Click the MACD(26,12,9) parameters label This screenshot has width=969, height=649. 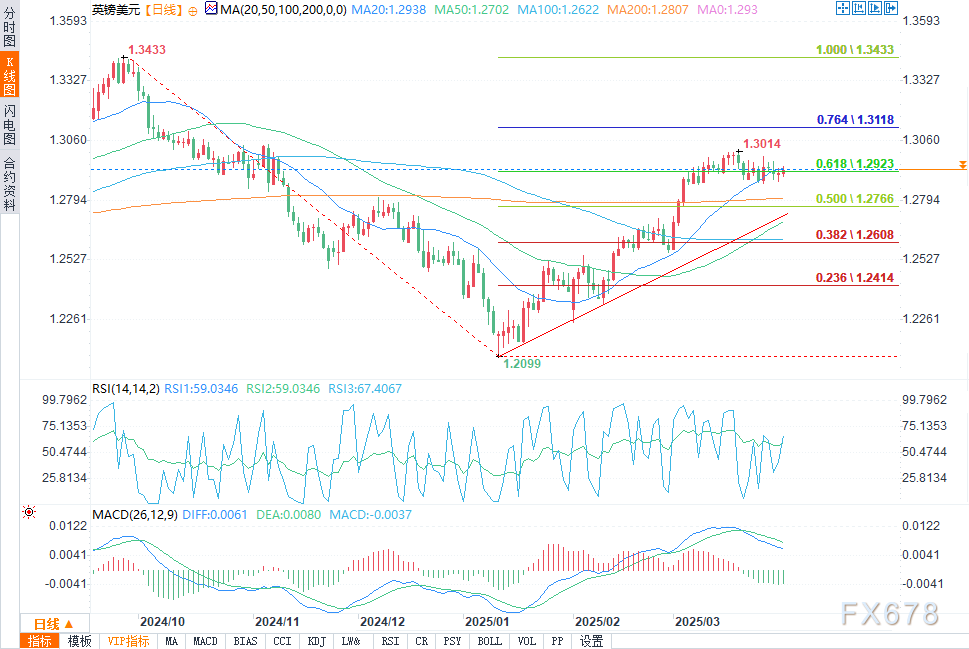[x=135, y=515]
